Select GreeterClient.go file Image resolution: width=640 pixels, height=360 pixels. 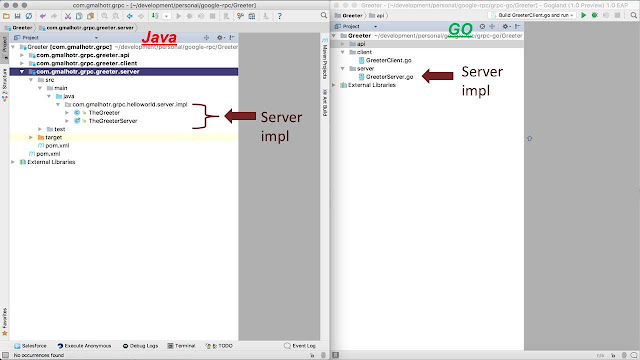point(389,60)
